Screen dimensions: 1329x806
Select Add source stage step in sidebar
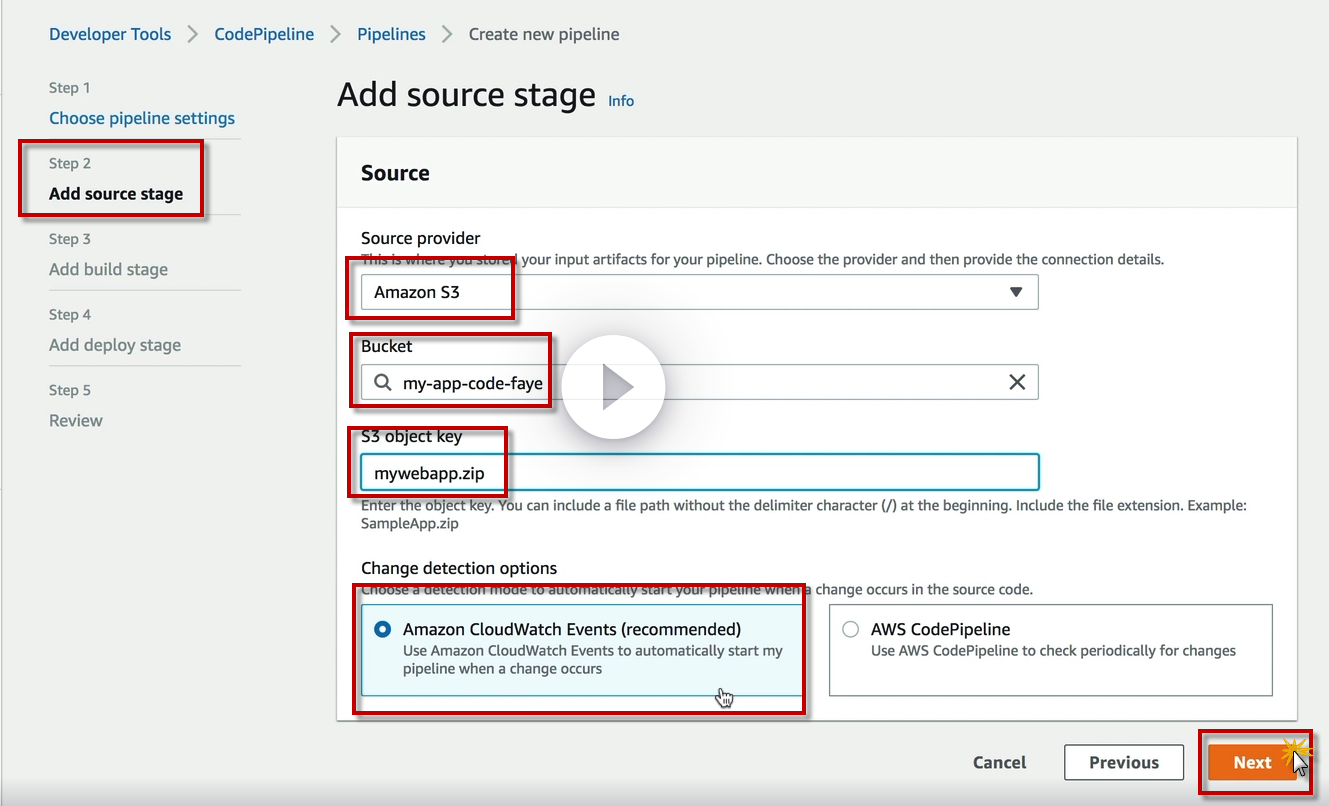116,194
